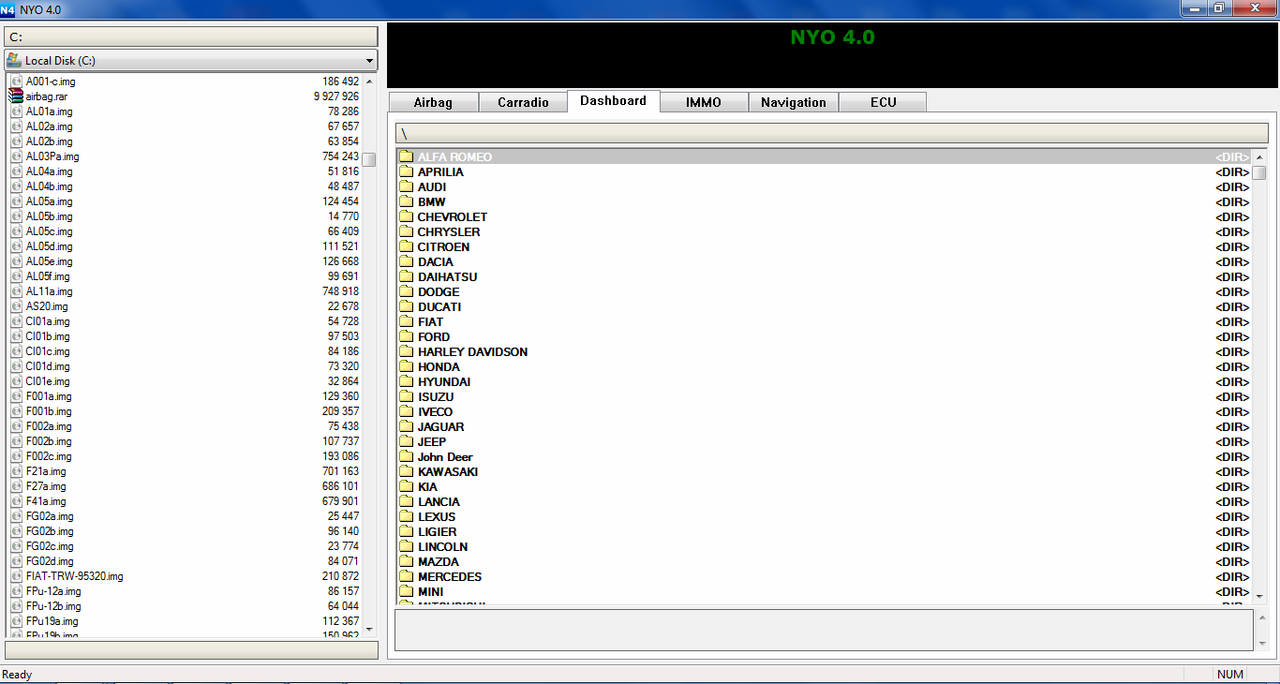The image size is (1280, 684).
Task: Click the MERCEDES folder icon
Action: (x=406, y=577)
